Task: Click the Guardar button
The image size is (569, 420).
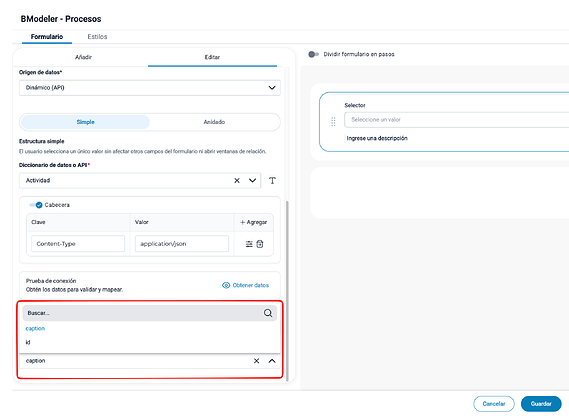Action: (541, 404)
